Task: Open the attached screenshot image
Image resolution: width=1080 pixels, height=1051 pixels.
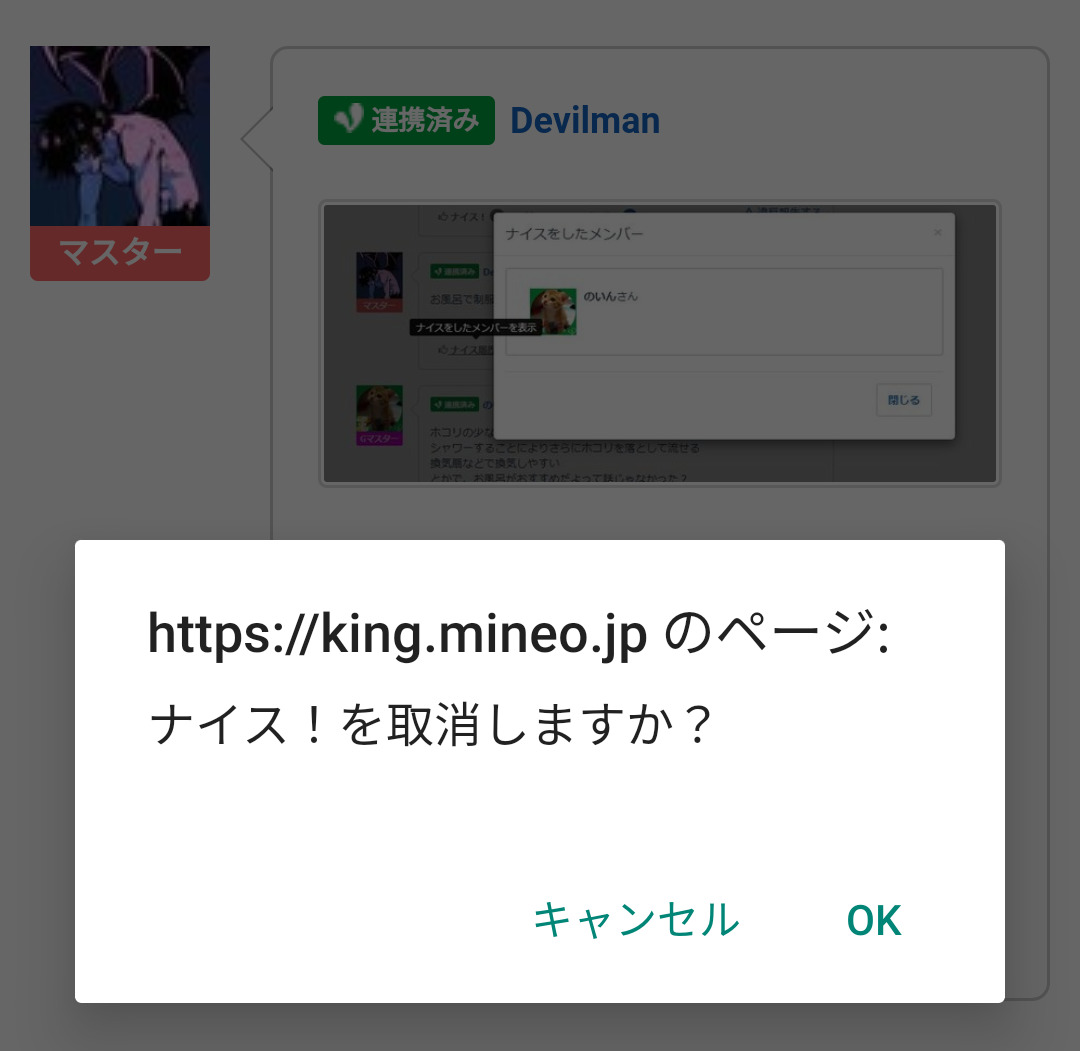Action: coord(660,343)
